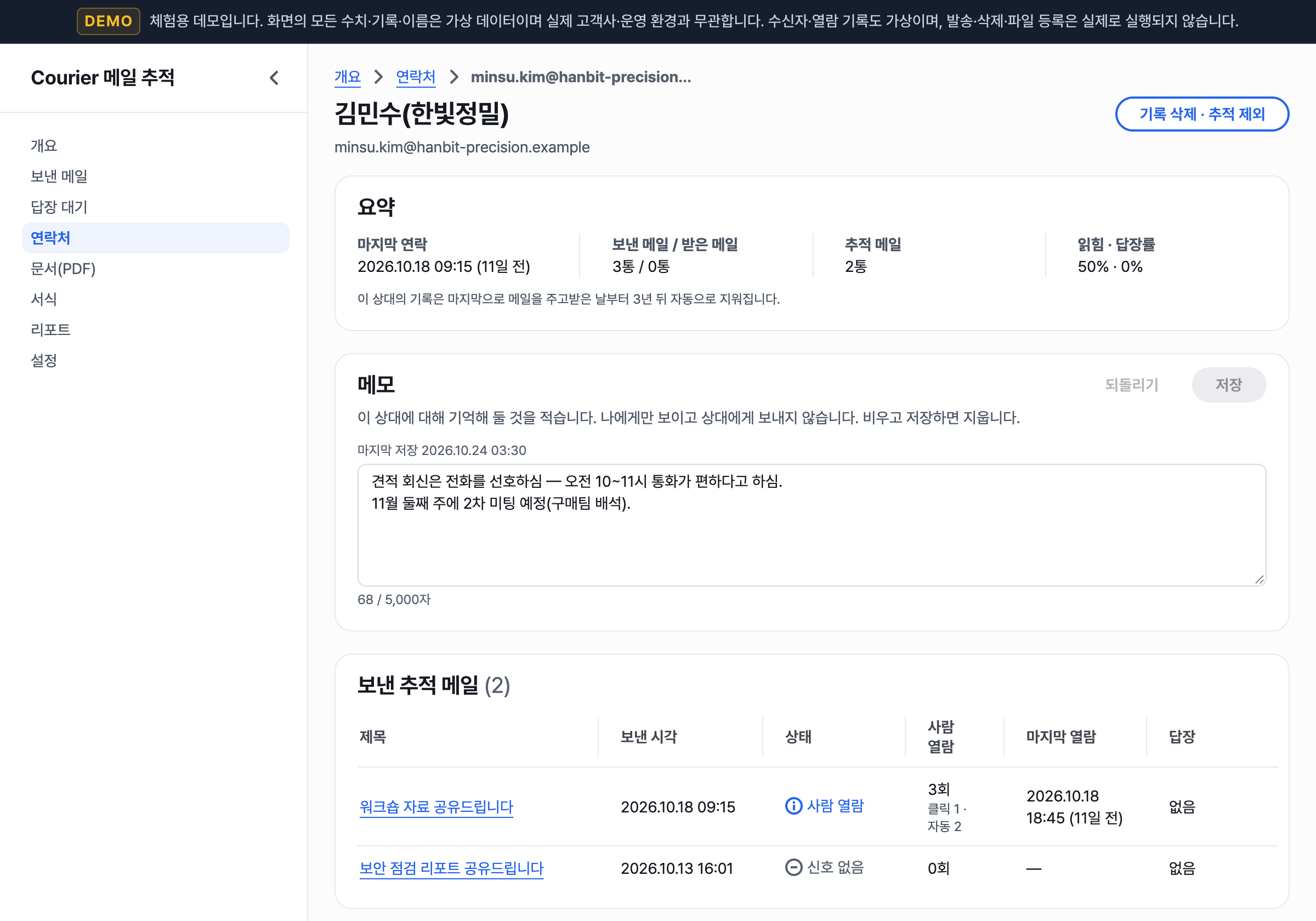Collapse the Courier sidebar with the chevron
The height and width of the screenshot is (921, 1316).
click(274, 78)
